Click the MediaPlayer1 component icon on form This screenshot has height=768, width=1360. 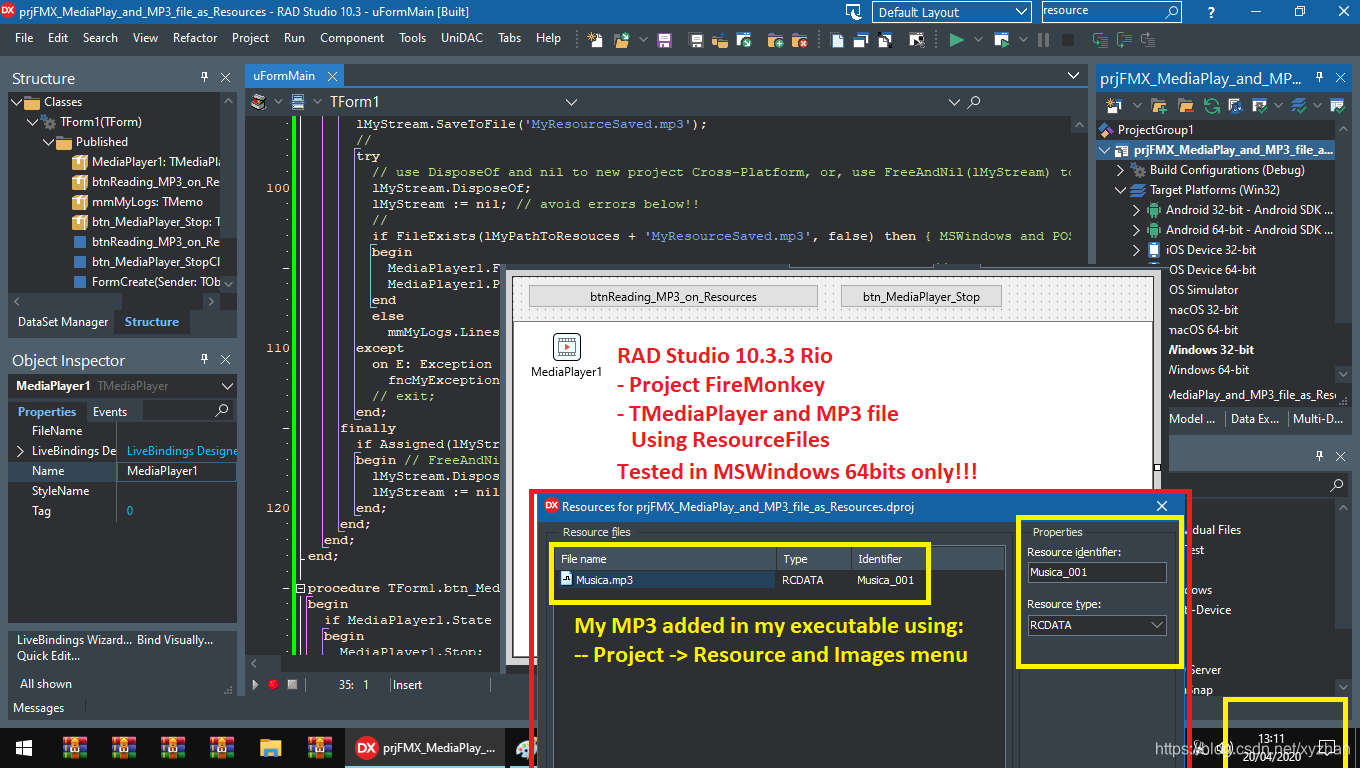click(x=567, y=347)
